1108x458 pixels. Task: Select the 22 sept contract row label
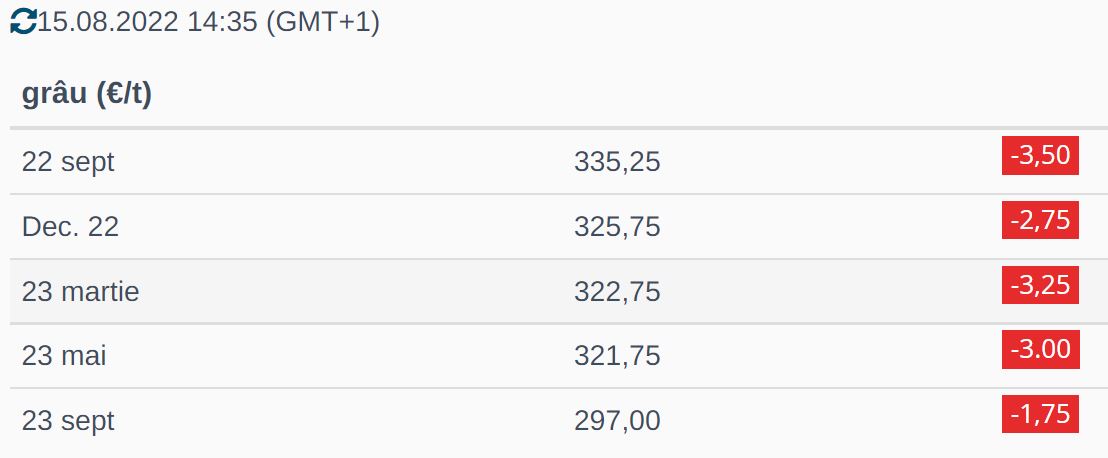(68, 162)
